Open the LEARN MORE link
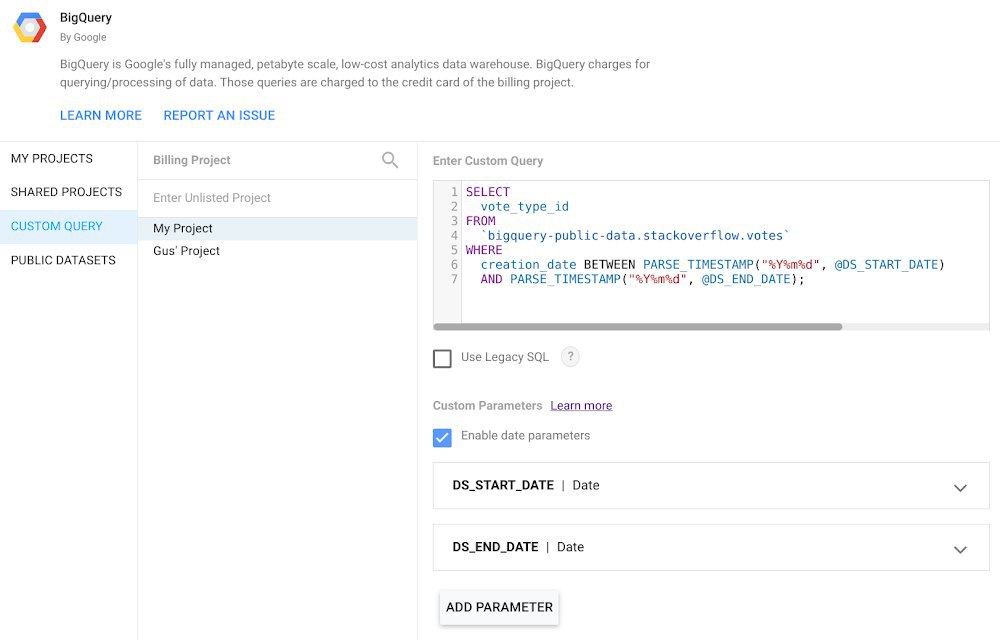Screen dimensions: 1000x640 coord(101,115)
